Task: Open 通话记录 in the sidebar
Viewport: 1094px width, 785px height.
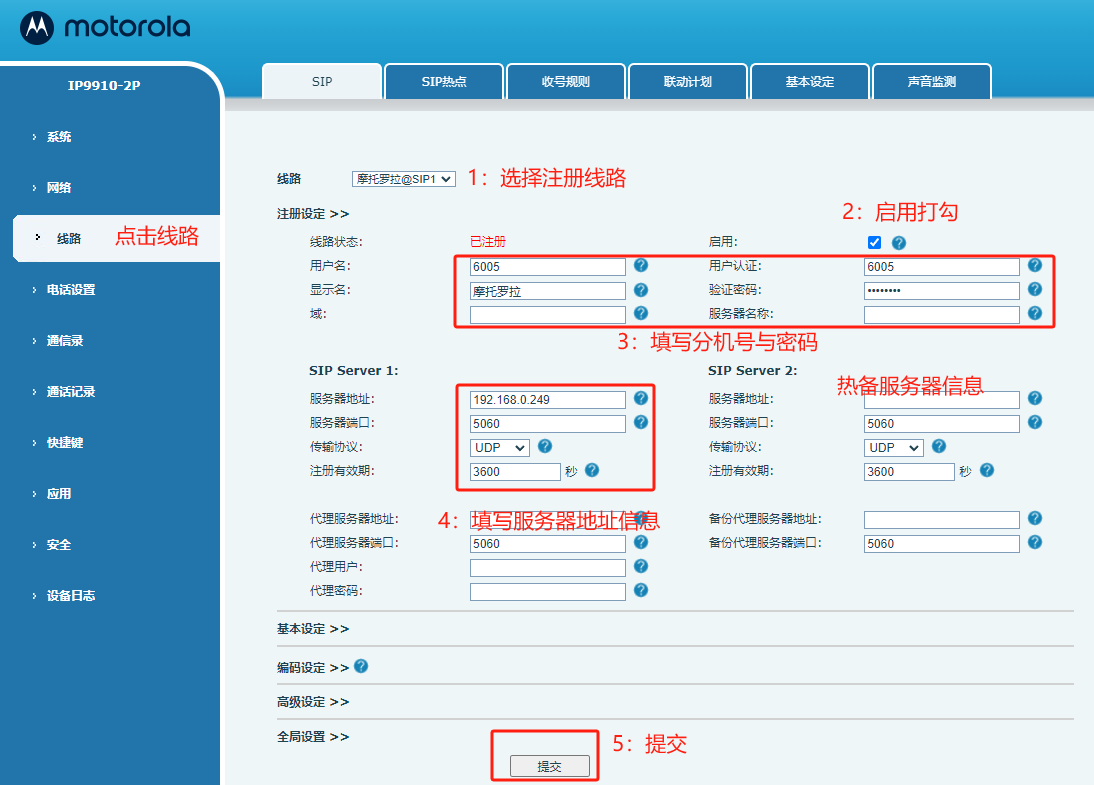Action: (x=70, y=391)
